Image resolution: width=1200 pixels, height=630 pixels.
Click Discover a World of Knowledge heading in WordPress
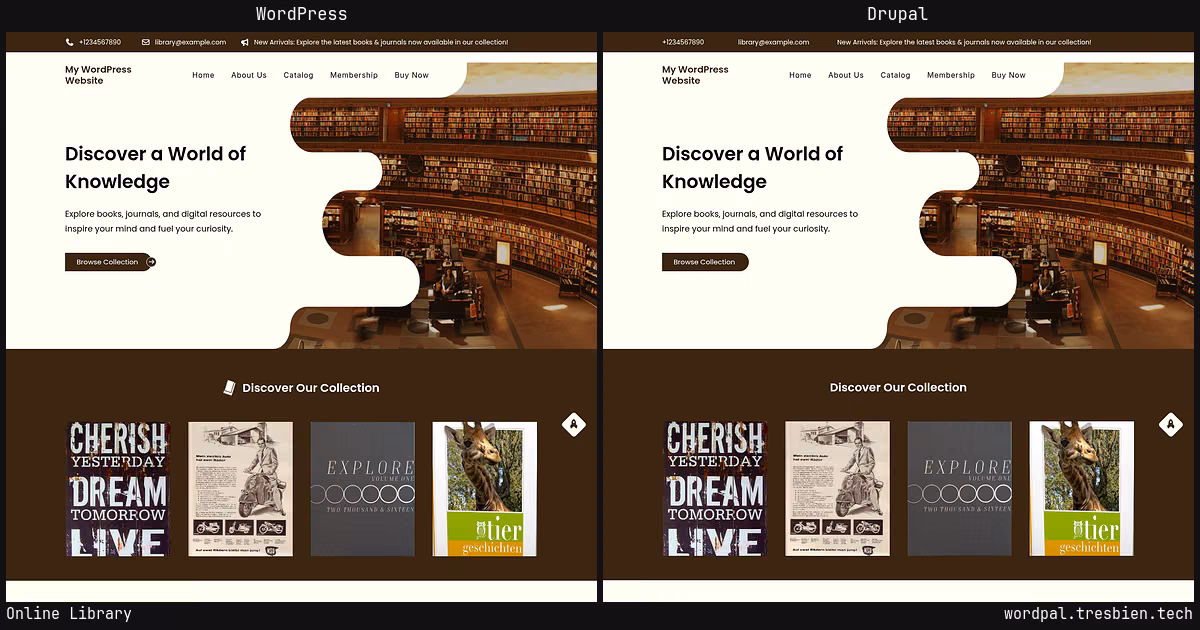point(155,167)
